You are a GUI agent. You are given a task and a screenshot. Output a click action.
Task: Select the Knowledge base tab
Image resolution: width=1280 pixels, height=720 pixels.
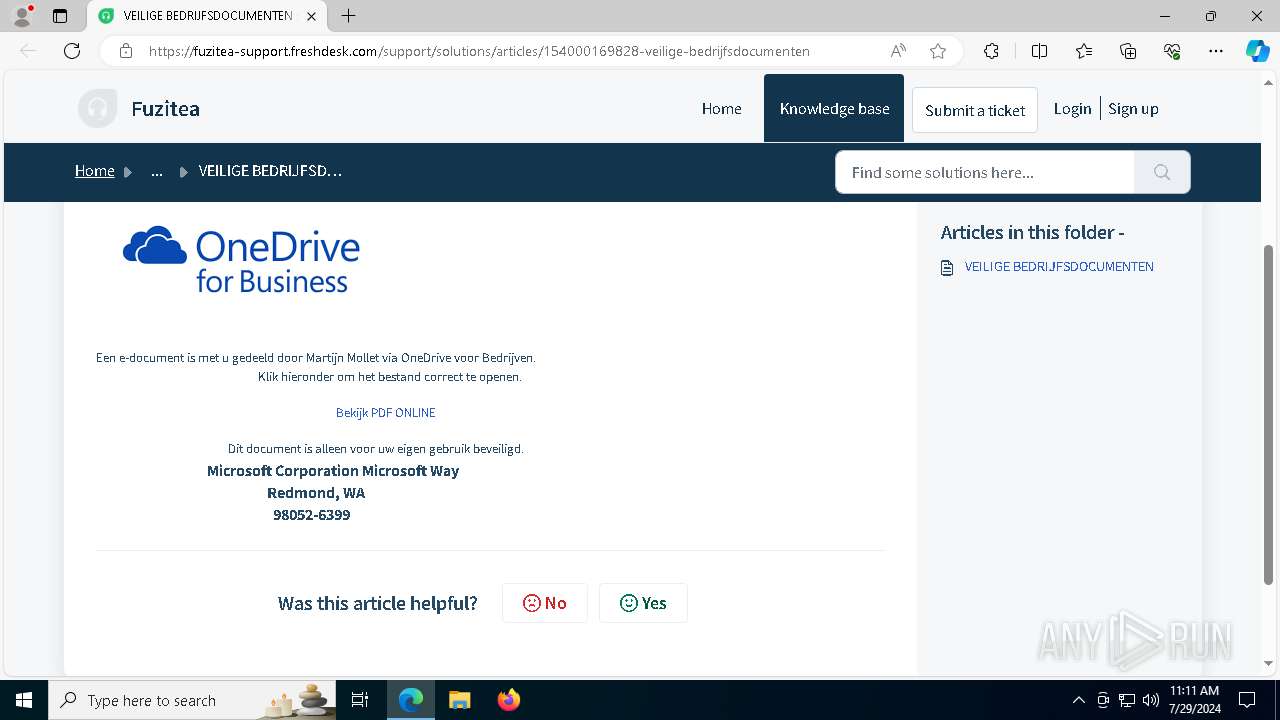(834, 108)
